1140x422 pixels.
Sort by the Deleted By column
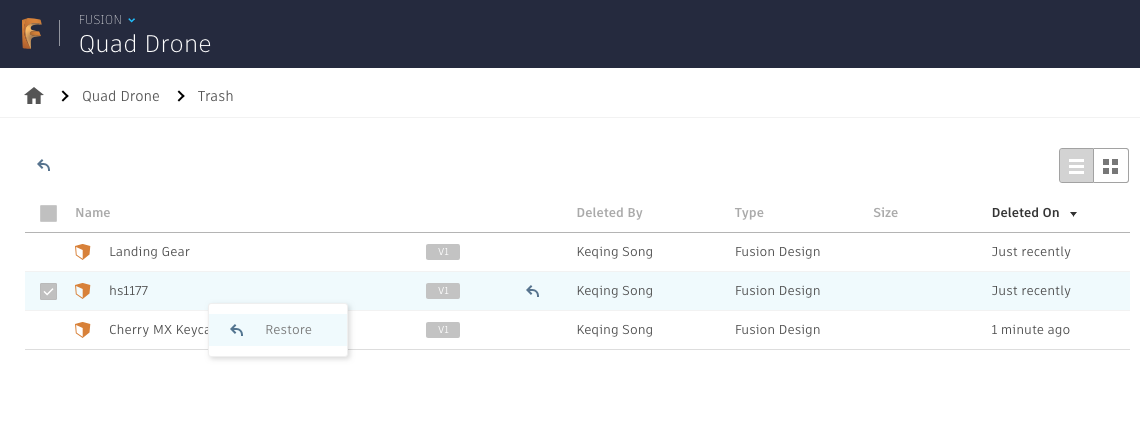coord(609,213)
